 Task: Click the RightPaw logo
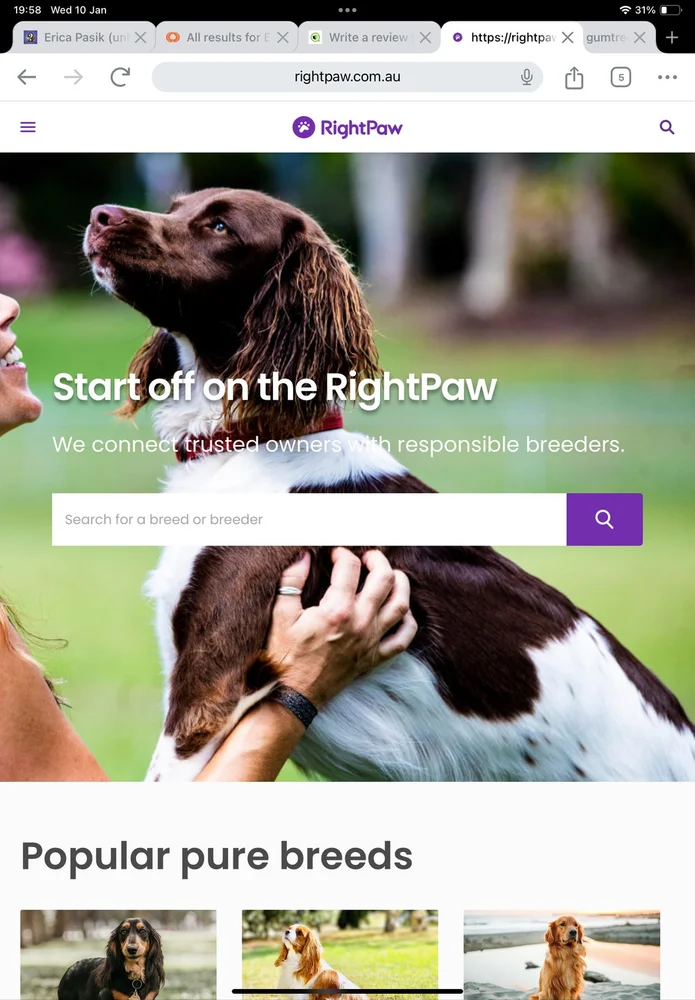coord(348,128)
